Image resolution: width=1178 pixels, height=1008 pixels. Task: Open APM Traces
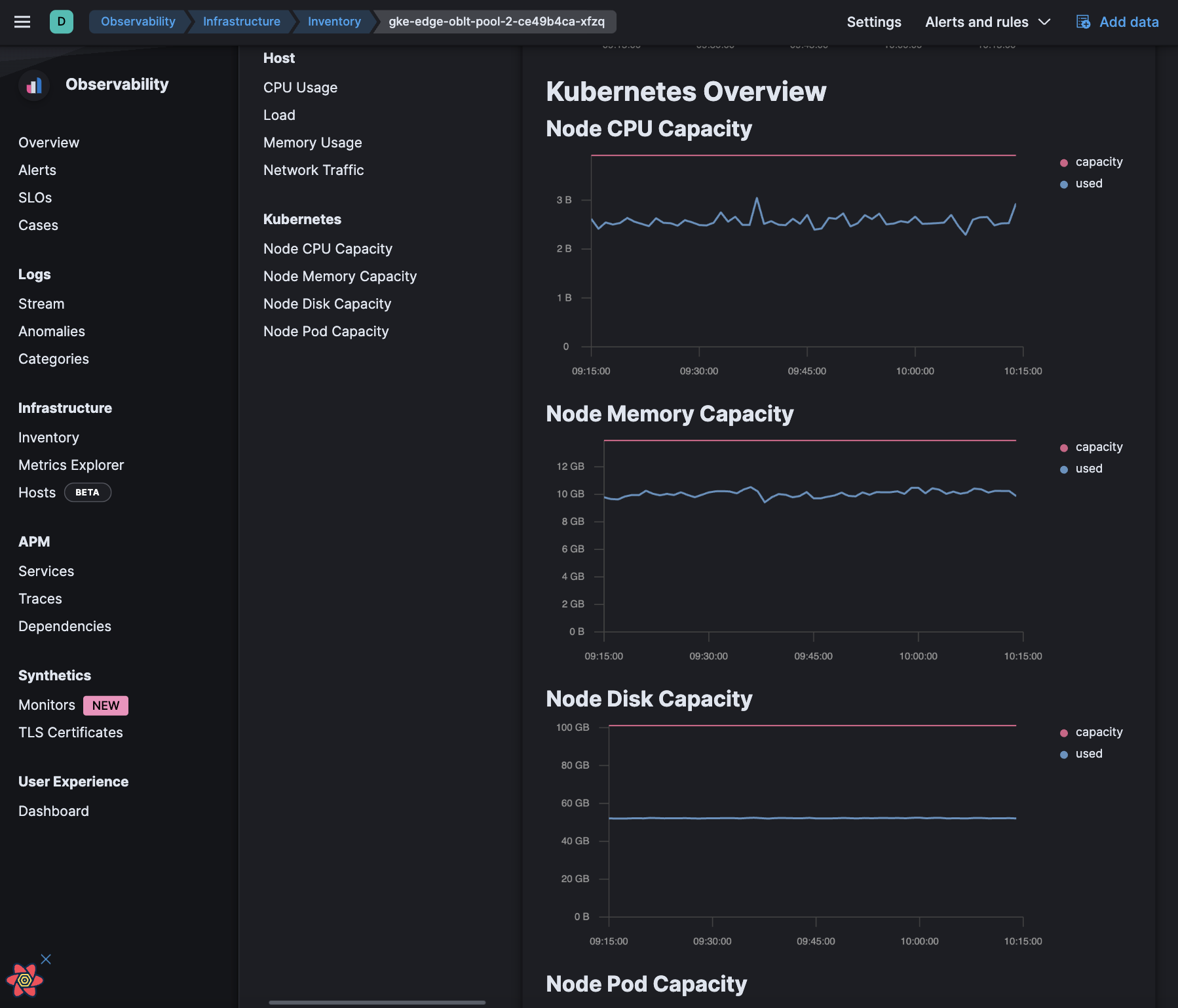(40, 598)
